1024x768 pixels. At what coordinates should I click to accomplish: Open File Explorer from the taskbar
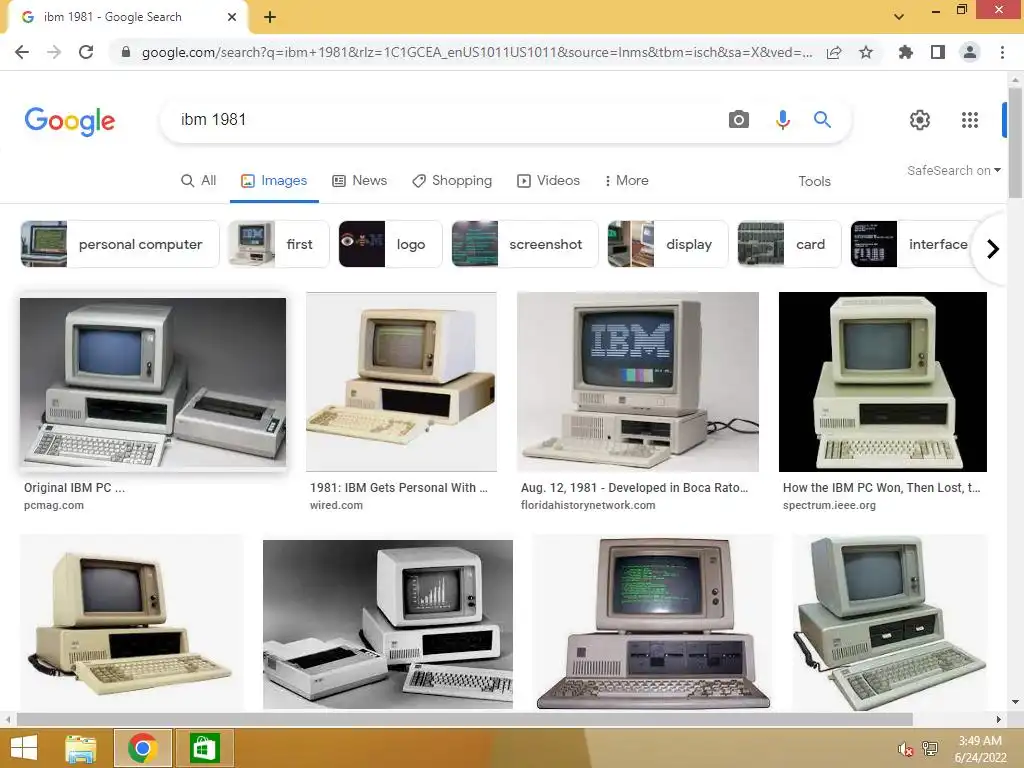click(x=81, y=748)
